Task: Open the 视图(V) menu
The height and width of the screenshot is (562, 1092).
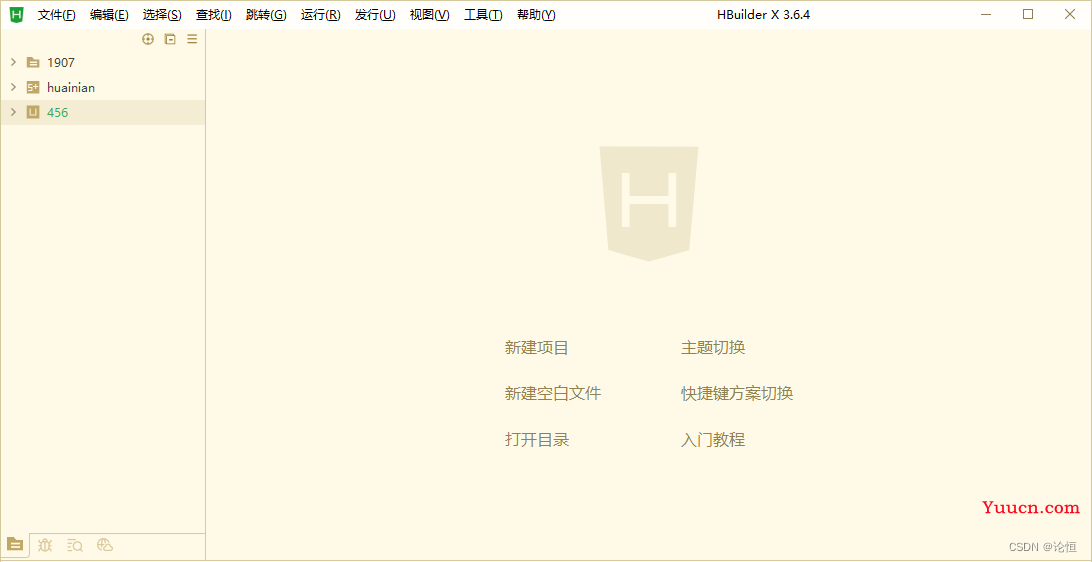Action: pyautogui.click(x=430, y=15)
